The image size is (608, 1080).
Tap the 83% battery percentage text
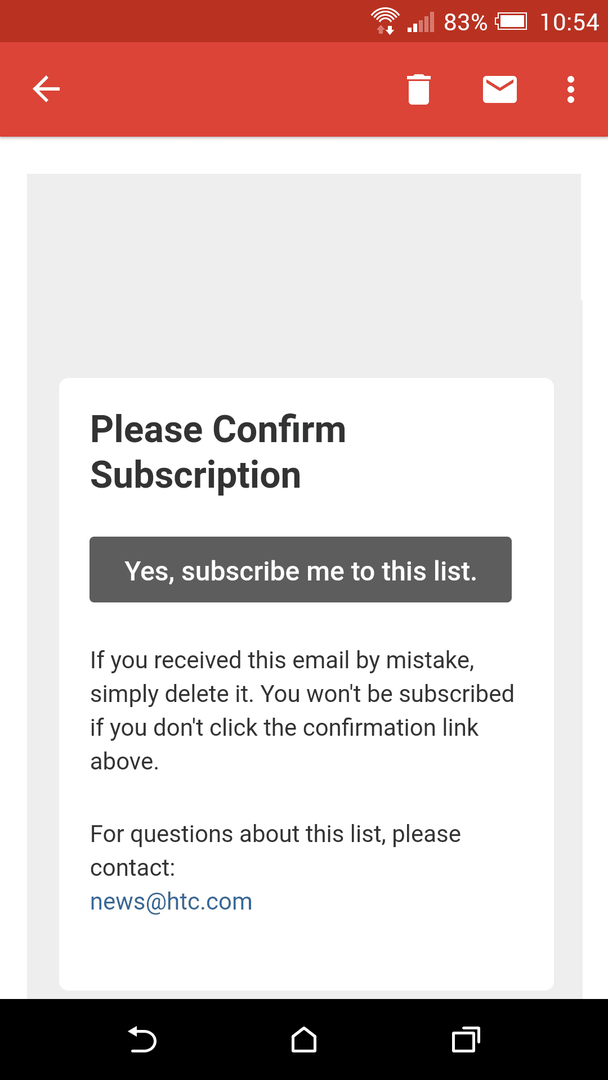coord(465,22)
